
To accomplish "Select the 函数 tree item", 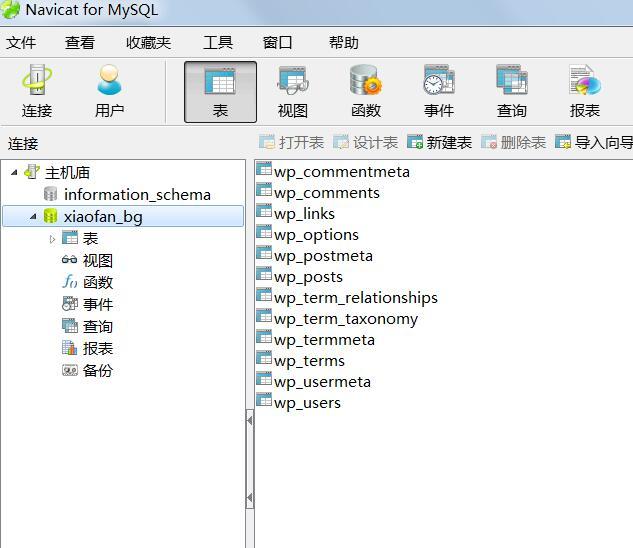I will pyautogui.click(x=98, y=282).
